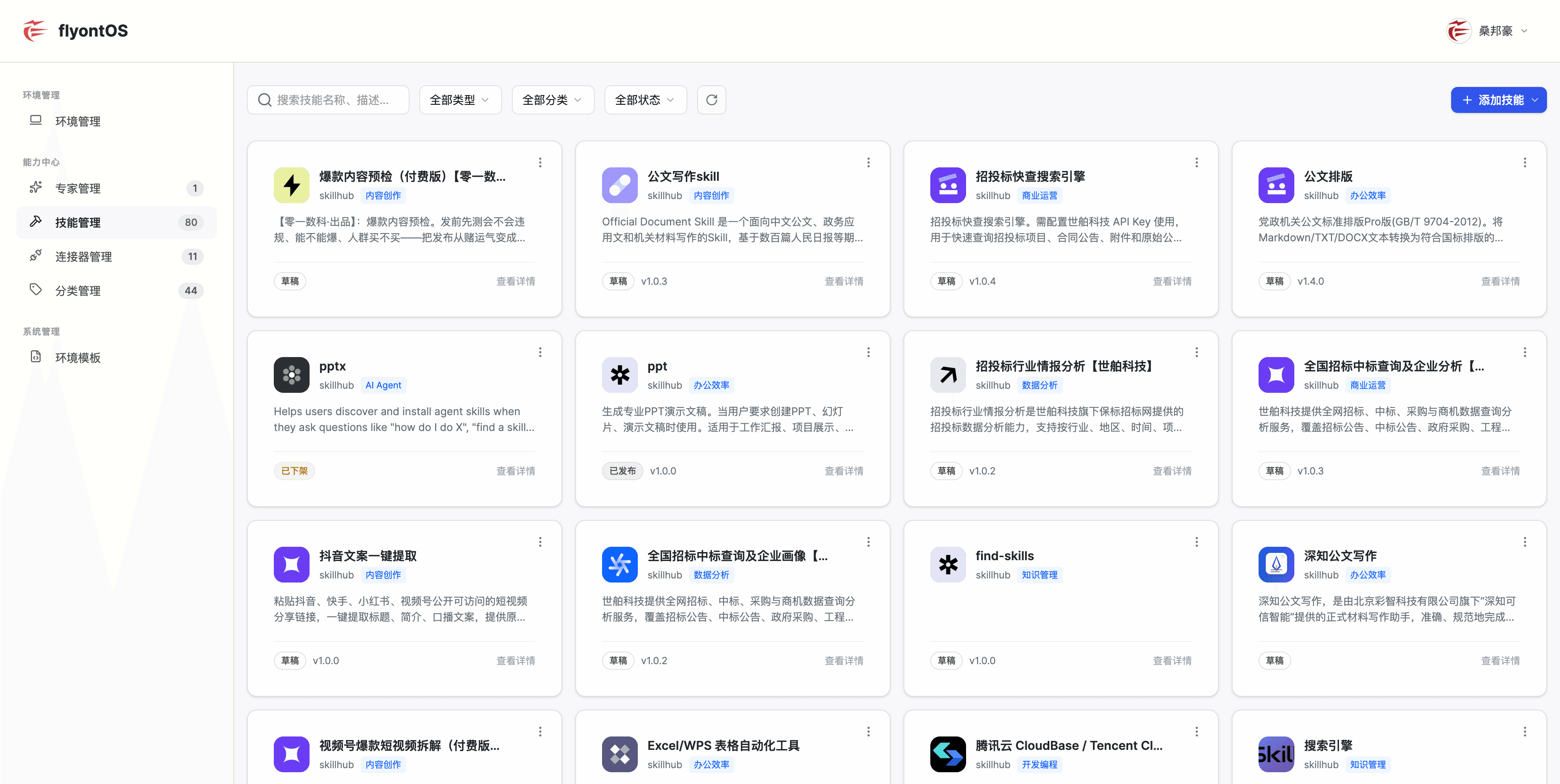Open more options for 招投标行业情报分析 card
The width and height of the screenshot is (1560, 784).
pyautogui.click(x=1197, y=352)
